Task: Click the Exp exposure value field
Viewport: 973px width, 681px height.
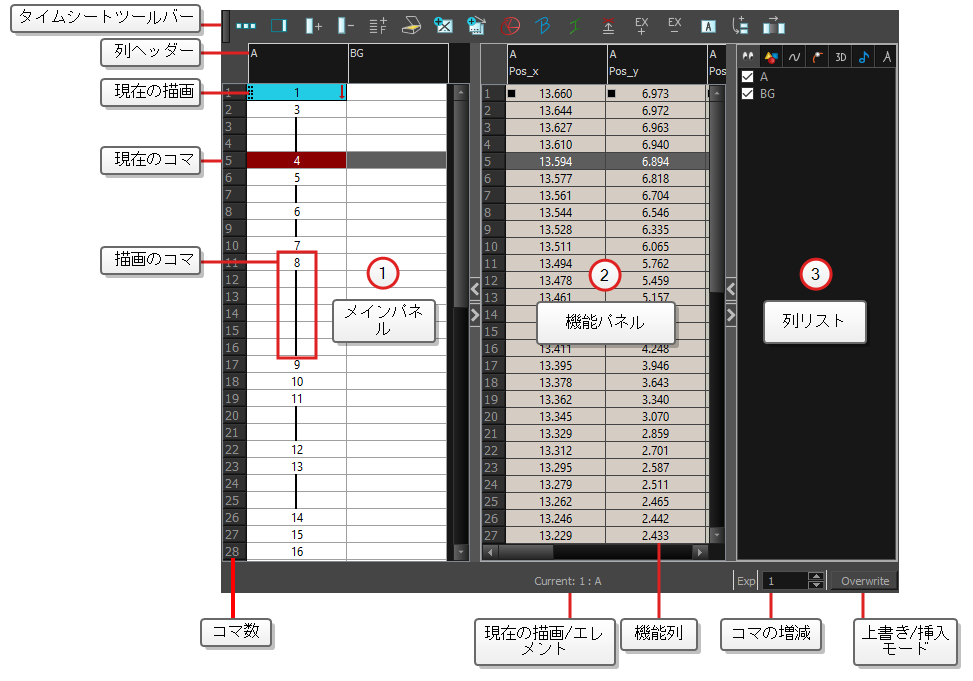Action: pyautogui.click(x=786, y=581)
